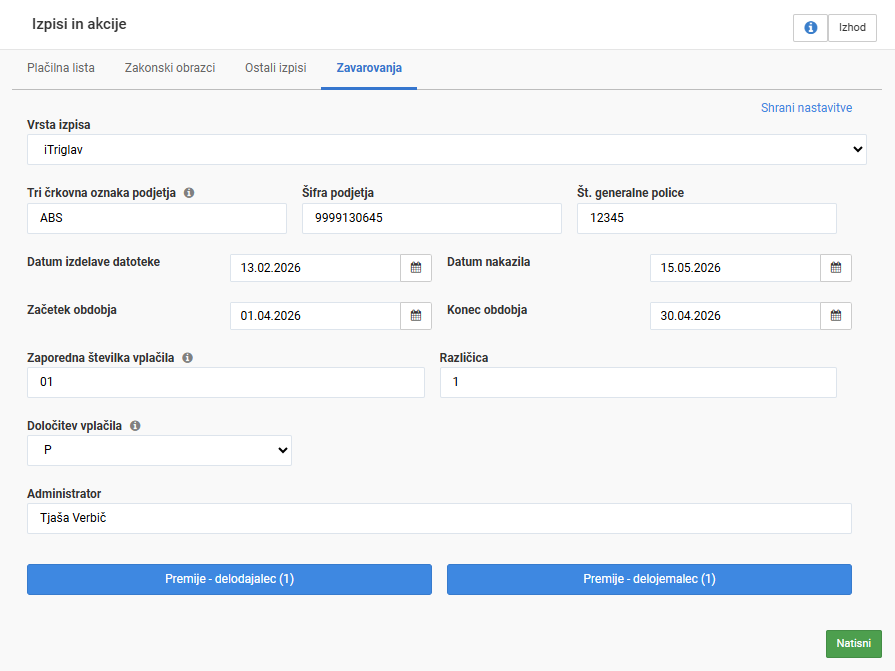Click the Vrsta izpisa label

59,125
